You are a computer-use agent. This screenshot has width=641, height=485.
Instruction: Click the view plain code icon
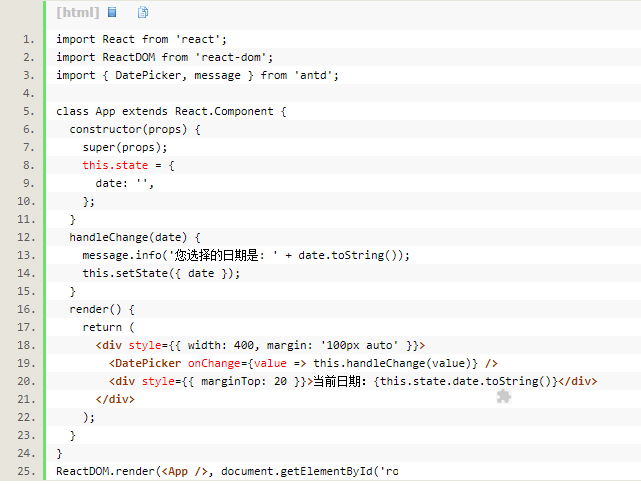(x=112, y=13)
